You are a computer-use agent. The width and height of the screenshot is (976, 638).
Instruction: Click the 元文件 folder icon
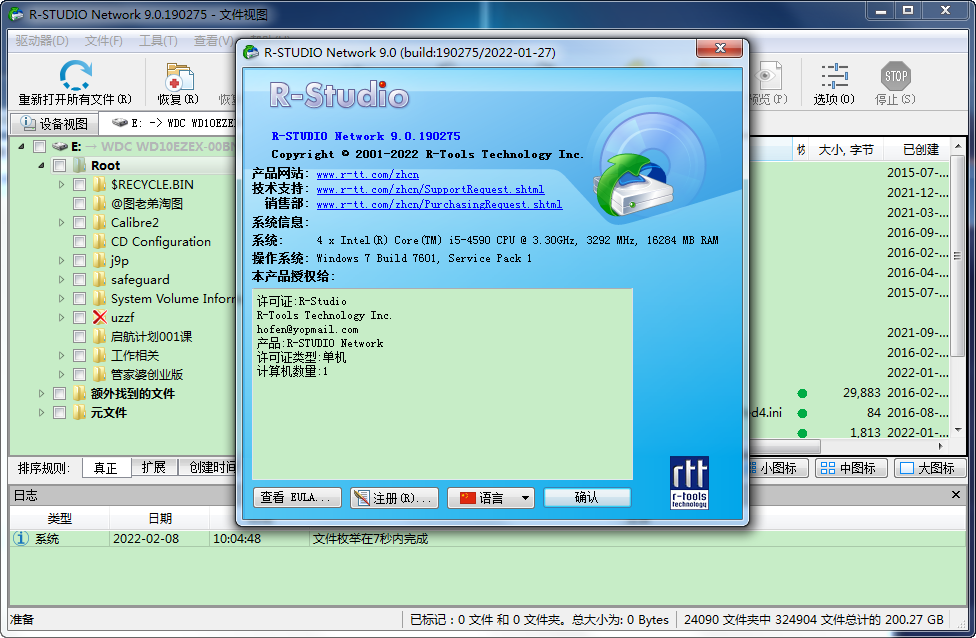pyautogui.click(x=79, y=412)
